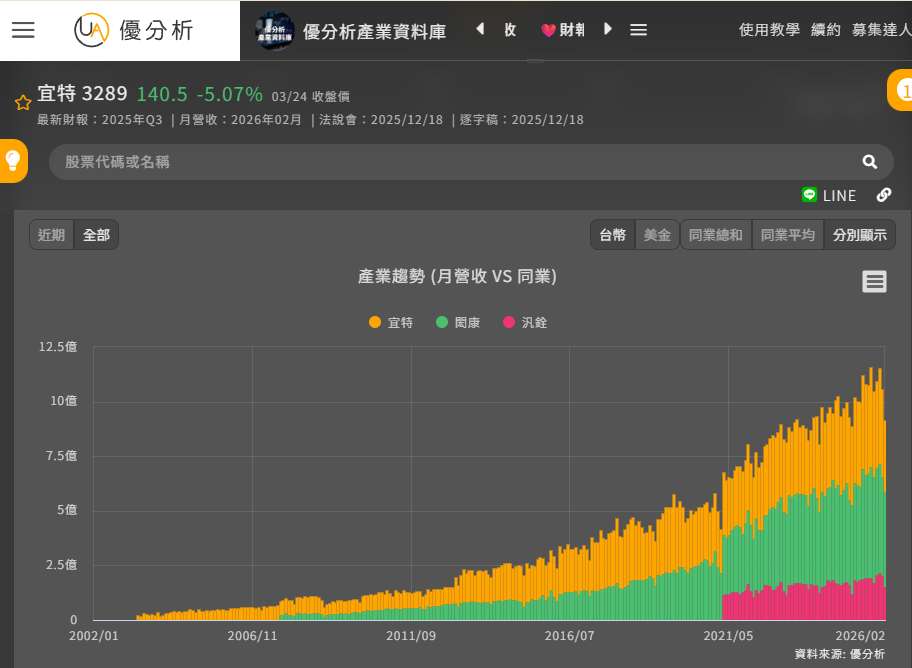This screenshot has height=668, width=912.
Task: Add 宜特 to favorites with star icon
Action: click(x=22, y=102)
